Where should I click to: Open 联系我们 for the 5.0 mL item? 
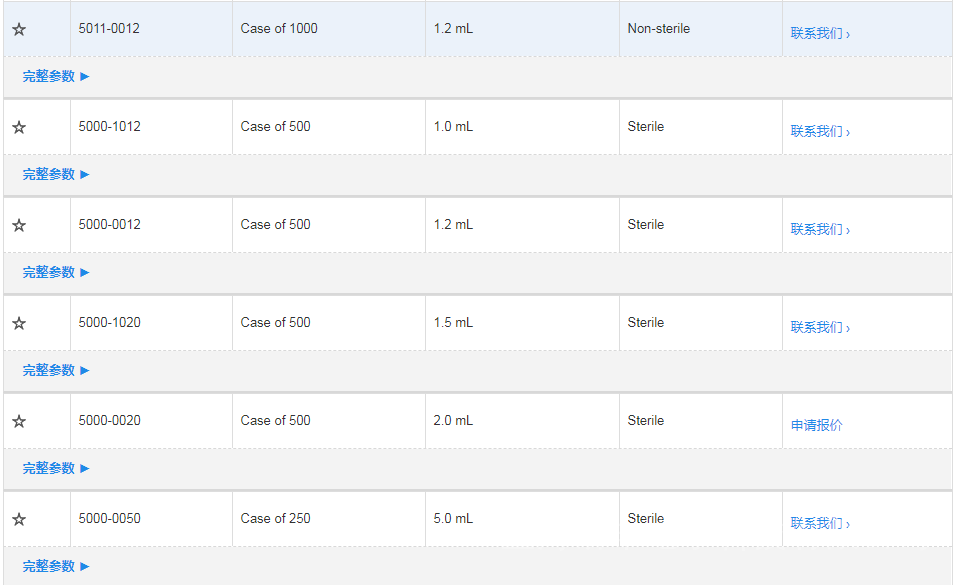click(x=820, y=523)
